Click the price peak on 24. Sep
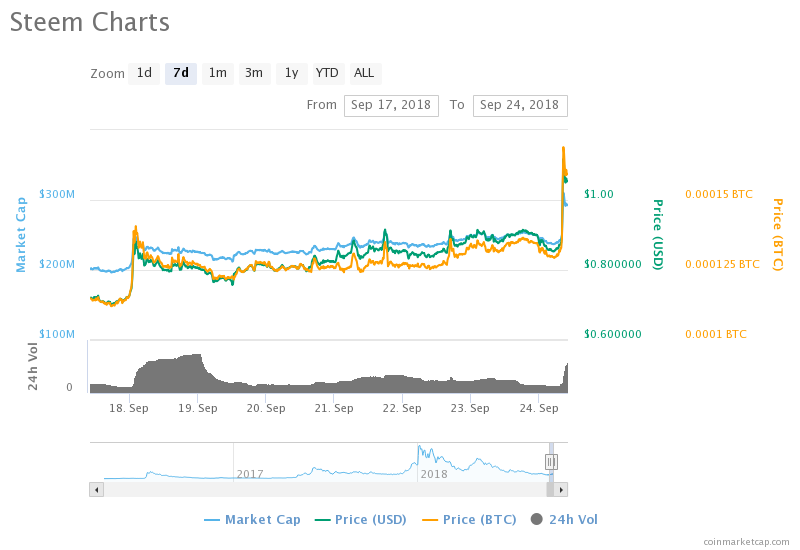Screen dimensions: 800x550 click(x=563, y=148)
